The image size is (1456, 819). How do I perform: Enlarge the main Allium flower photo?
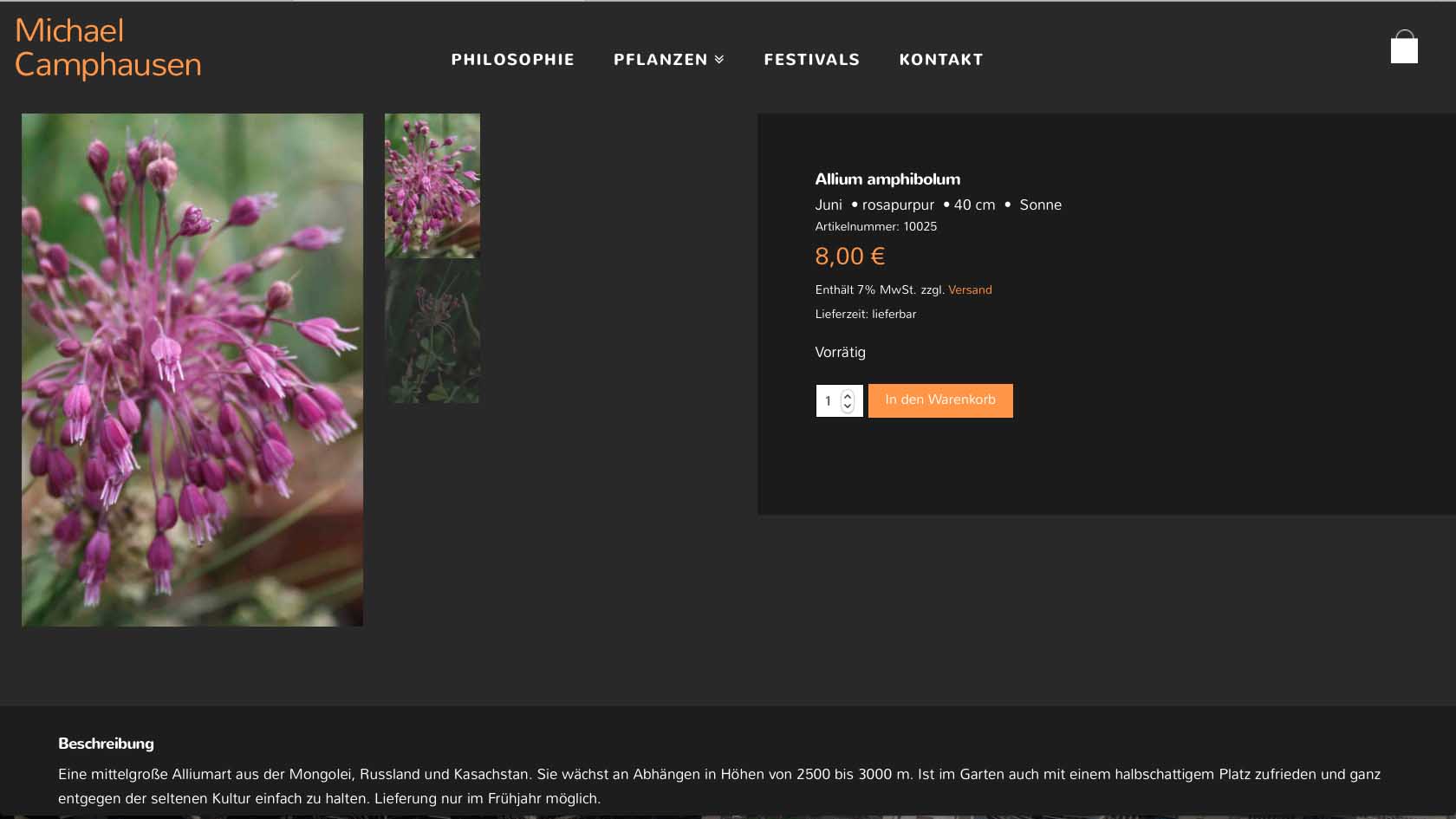click(x=192, y=370)
